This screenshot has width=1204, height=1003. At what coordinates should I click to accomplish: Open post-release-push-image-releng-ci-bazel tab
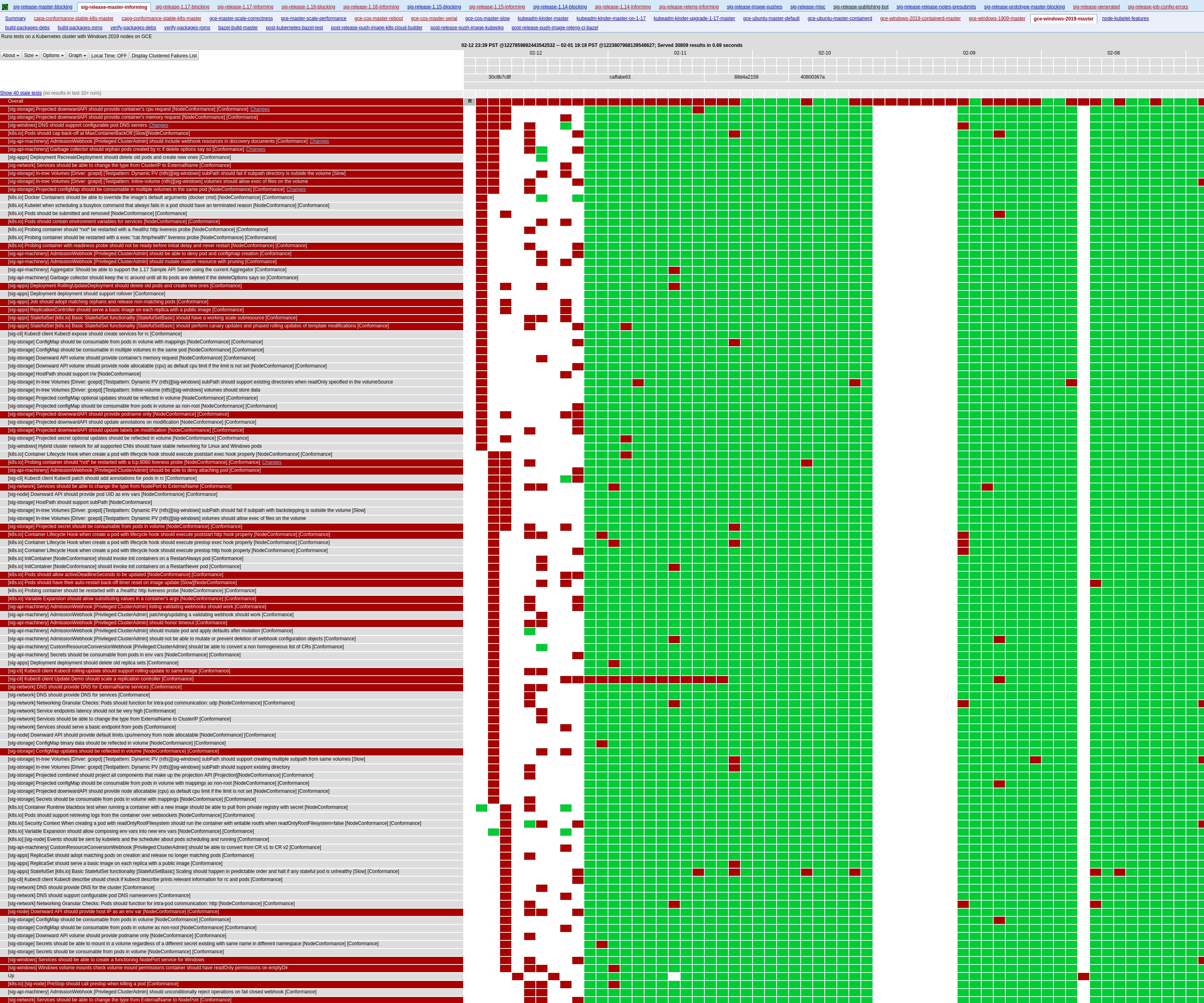[x=554, y=28]
